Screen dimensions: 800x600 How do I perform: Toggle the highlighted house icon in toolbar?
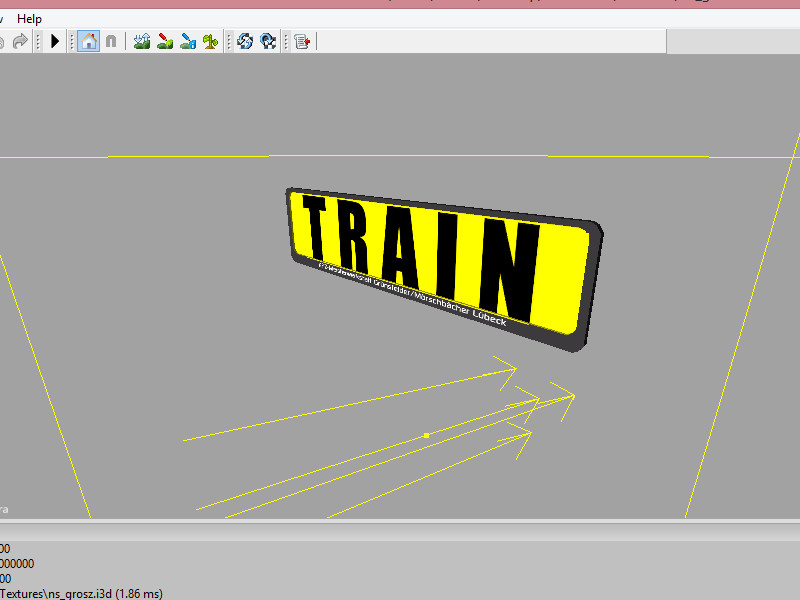point(88,41)
